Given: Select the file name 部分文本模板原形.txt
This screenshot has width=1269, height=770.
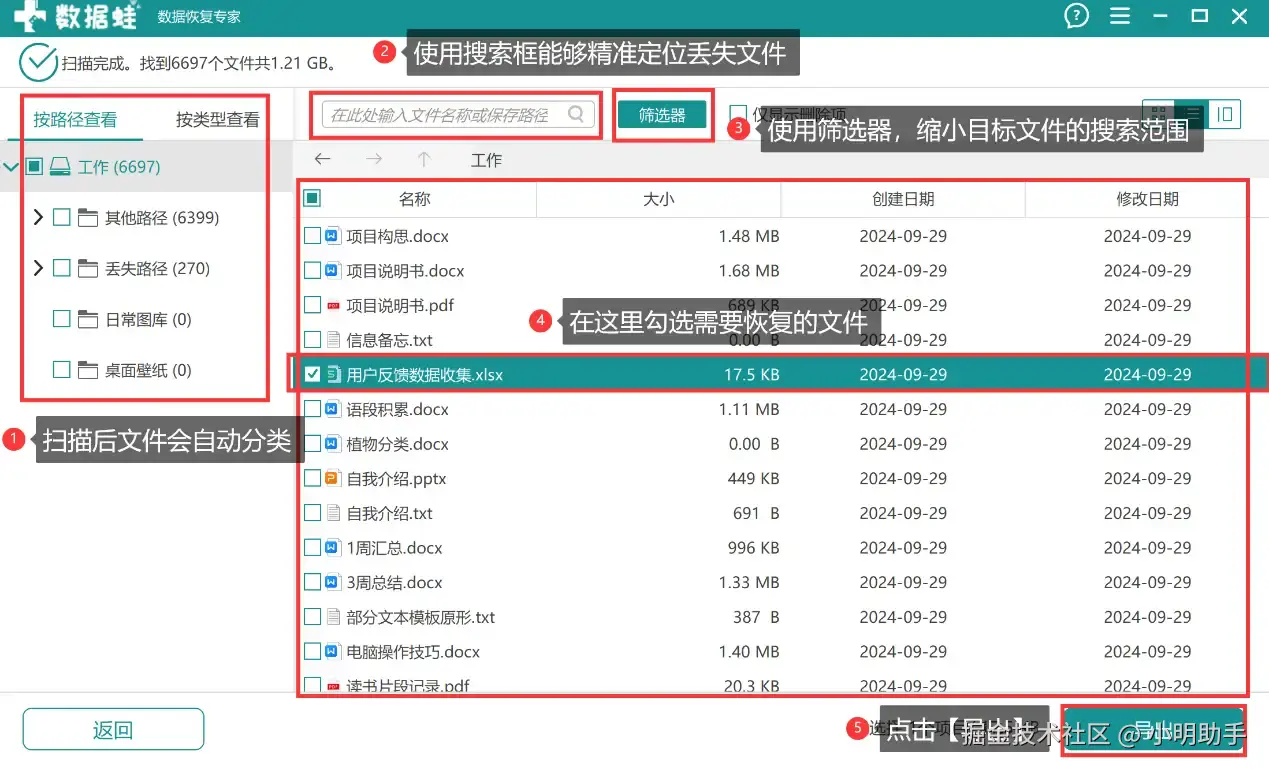Looking at the screenshot, I should point(421,617).
